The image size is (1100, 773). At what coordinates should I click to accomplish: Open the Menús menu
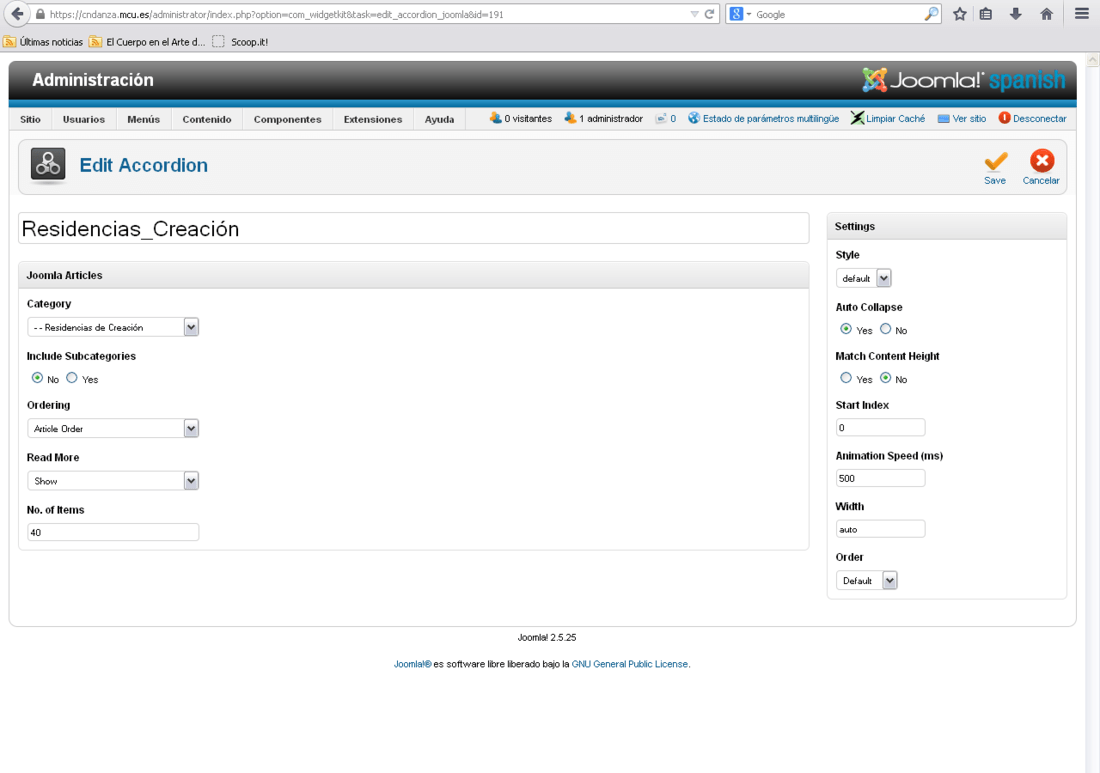click(x=144, y=119)
